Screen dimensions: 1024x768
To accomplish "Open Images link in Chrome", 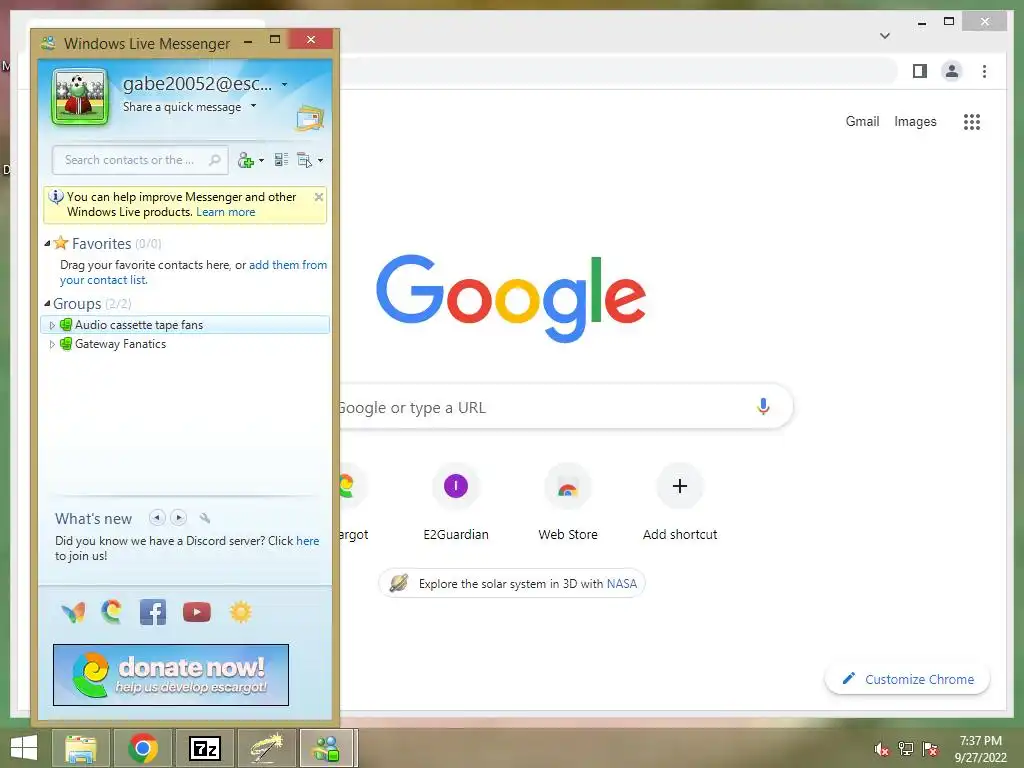I will pos(915,121).
